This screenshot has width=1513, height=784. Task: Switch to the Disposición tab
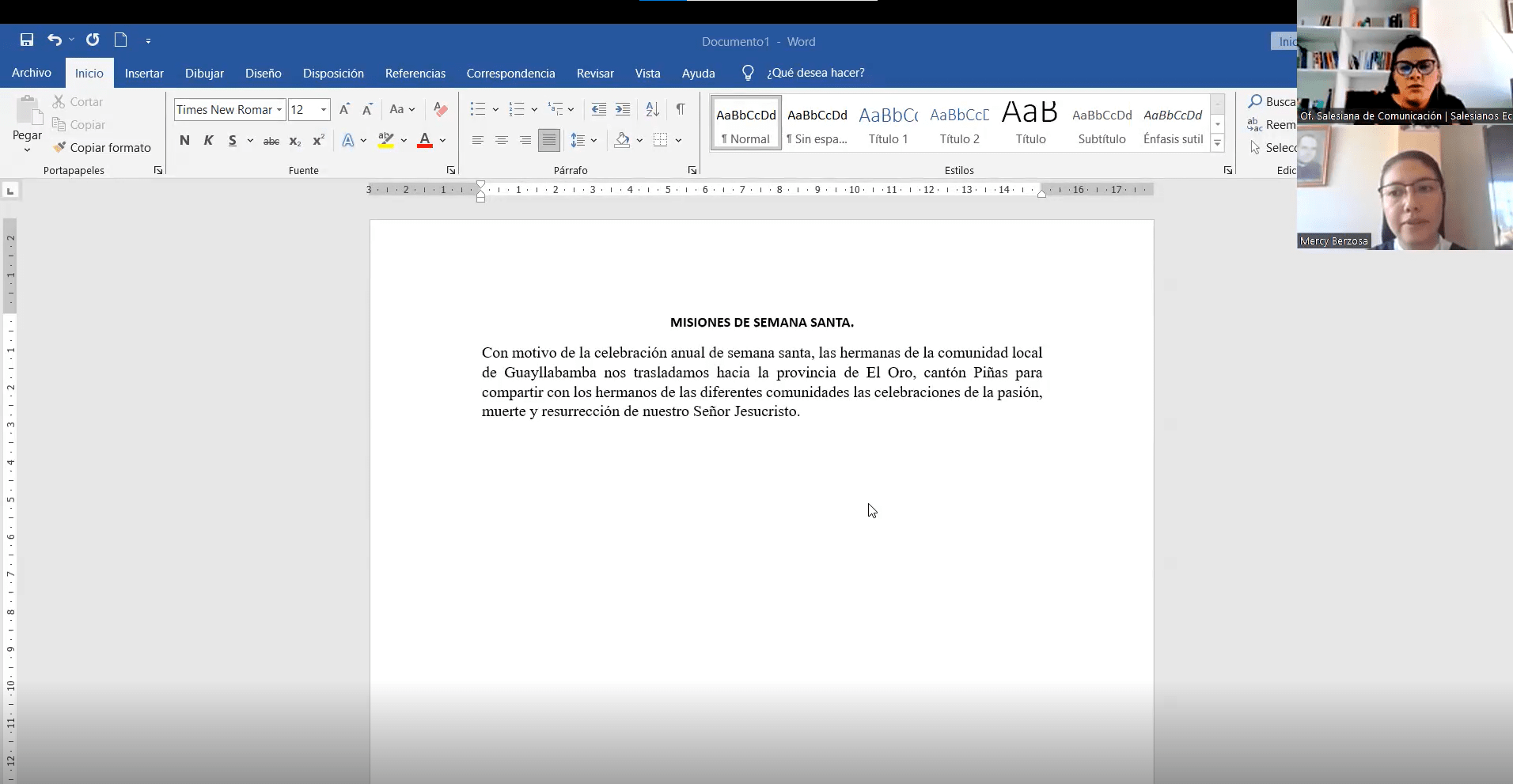[x=333, y=73]
